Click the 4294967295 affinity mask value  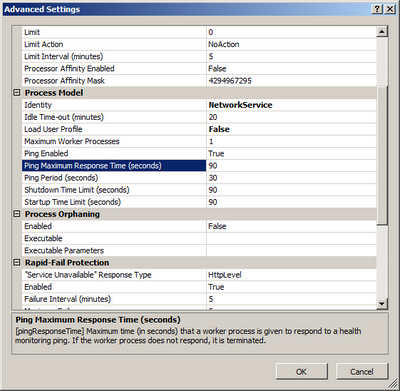point(291,81)
